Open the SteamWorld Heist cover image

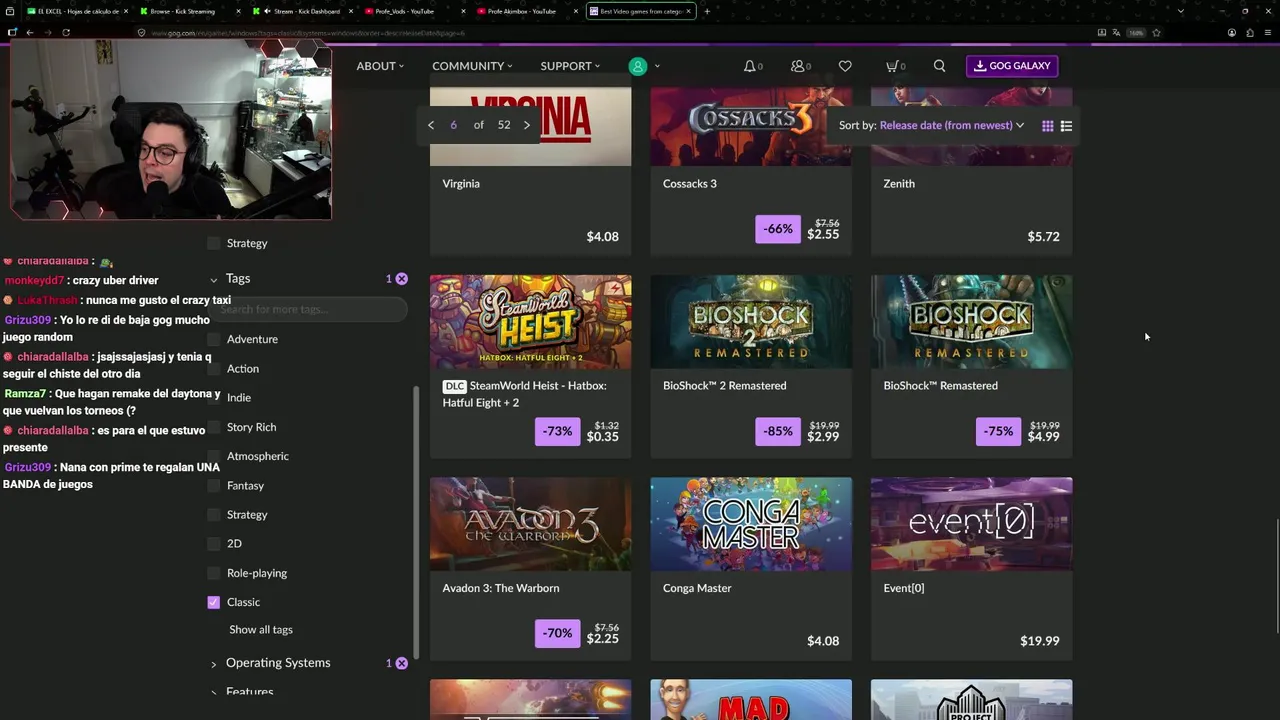tap(530, 322)
